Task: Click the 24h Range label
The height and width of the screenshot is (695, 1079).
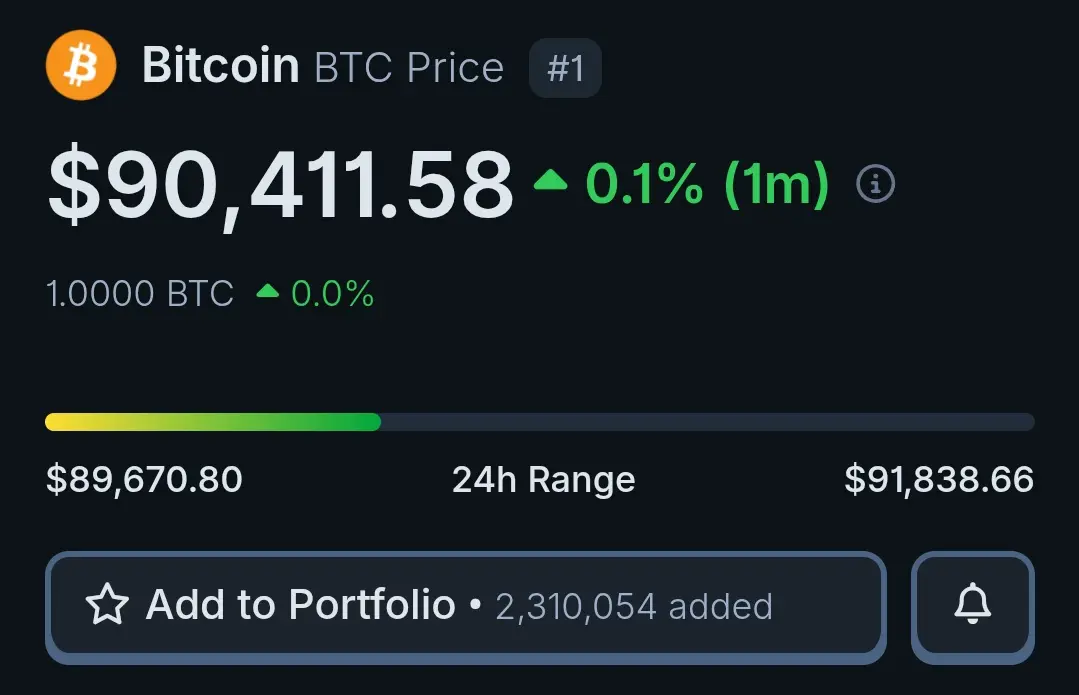Action: tap(543, 480)
